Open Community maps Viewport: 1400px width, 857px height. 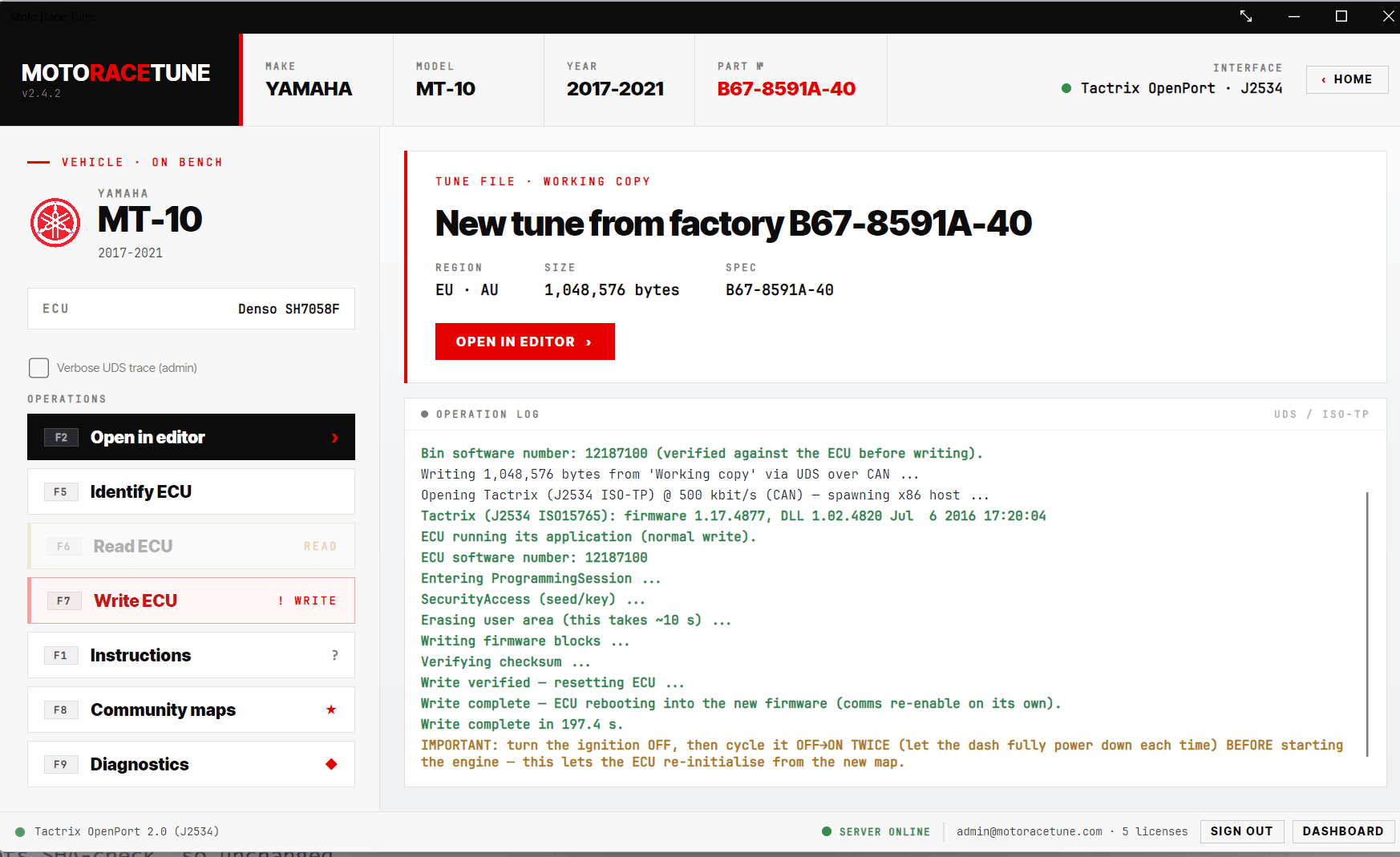click(191, 709)
